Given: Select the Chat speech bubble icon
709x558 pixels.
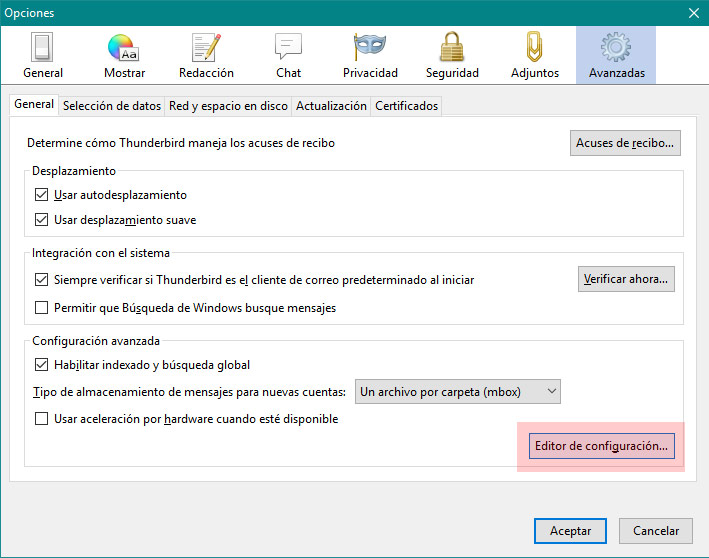Looking at the screenshot, I should point(288,48).
